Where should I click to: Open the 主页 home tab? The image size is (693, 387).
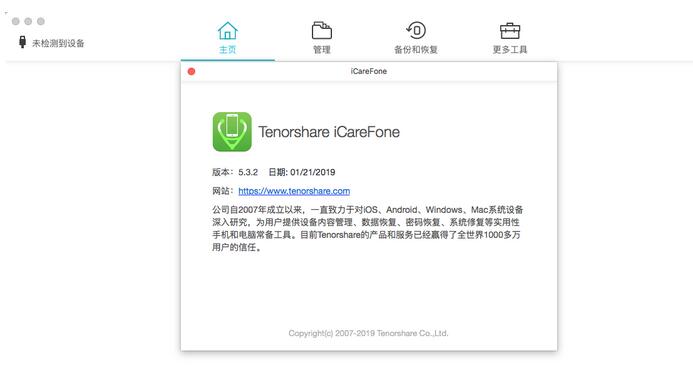(228, 38)
